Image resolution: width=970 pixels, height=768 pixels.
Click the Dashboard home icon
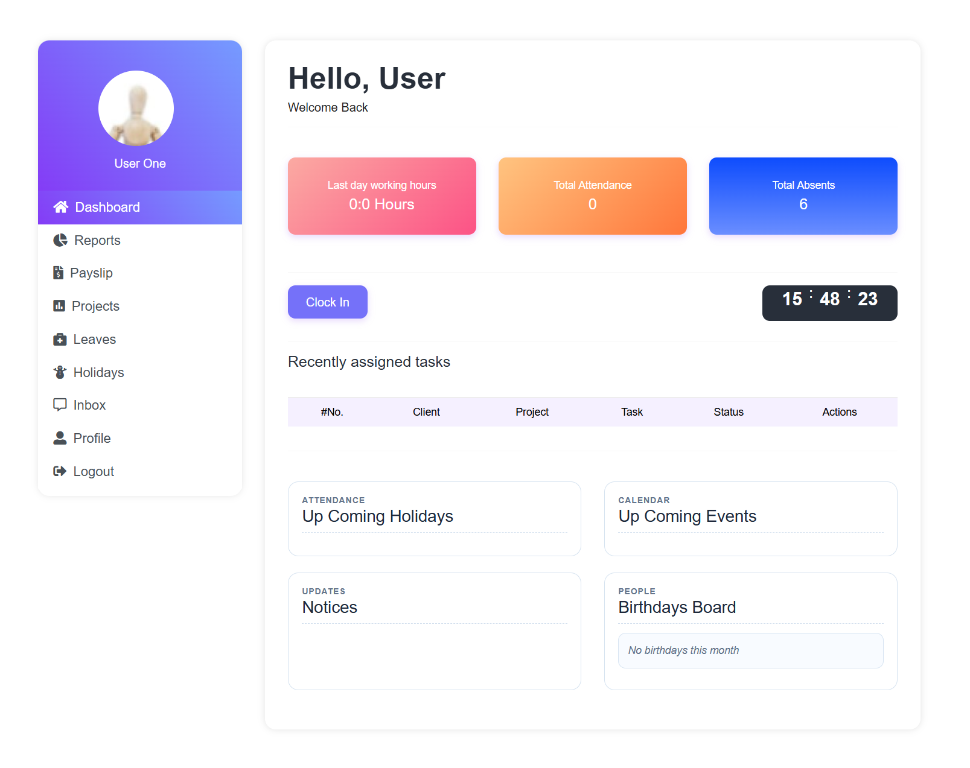[61, 207]
